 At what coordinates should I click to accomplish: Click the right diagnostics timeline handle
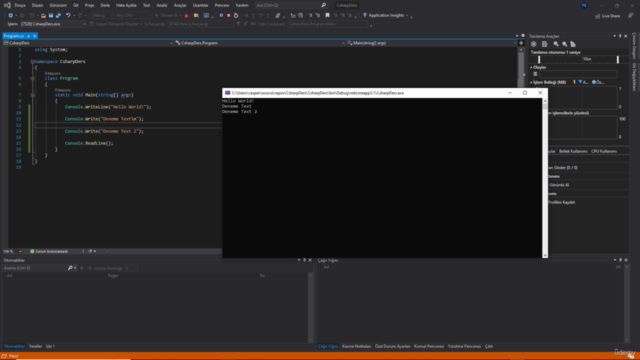click(618, 60)
